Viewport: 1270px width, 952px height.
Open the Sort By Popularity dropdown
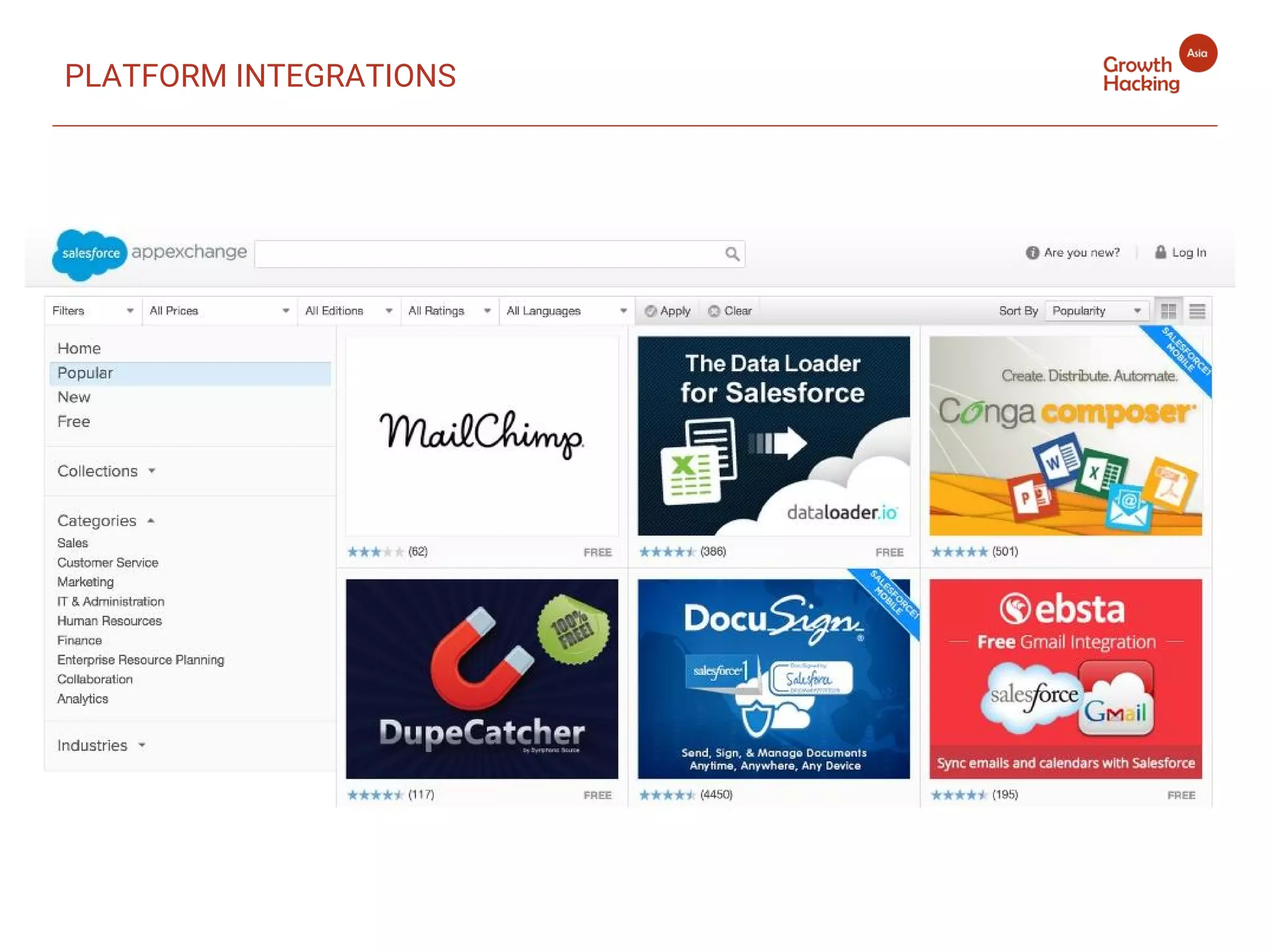pos(1096,311)
